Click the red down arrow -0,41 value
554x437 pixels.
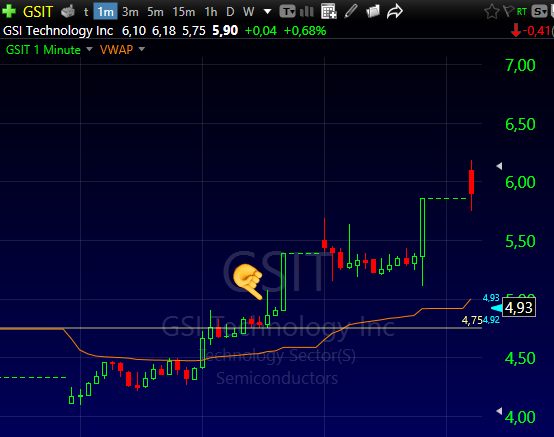[531, 31]
